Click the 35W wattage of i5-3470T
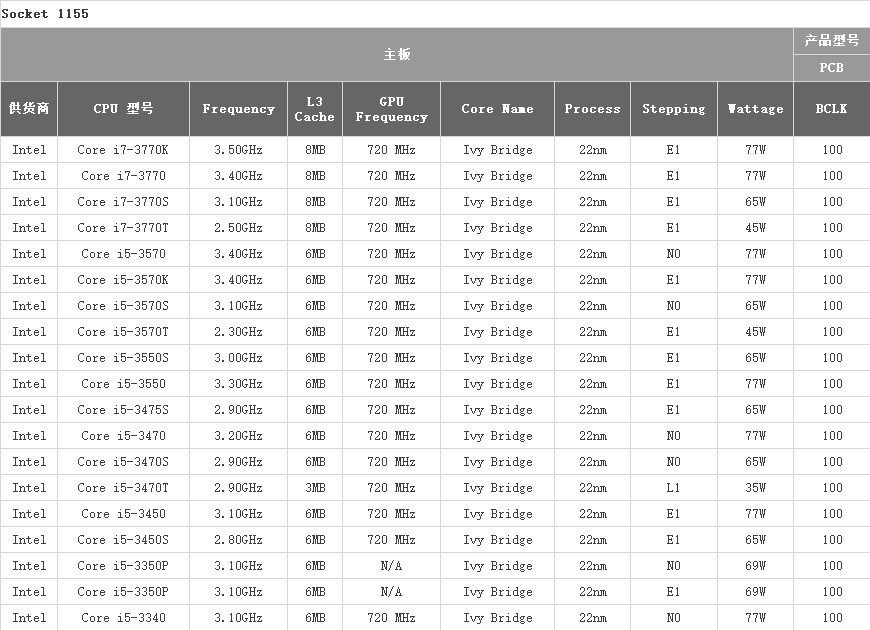Viewport: 870px width, 630px height. [755, 488]
